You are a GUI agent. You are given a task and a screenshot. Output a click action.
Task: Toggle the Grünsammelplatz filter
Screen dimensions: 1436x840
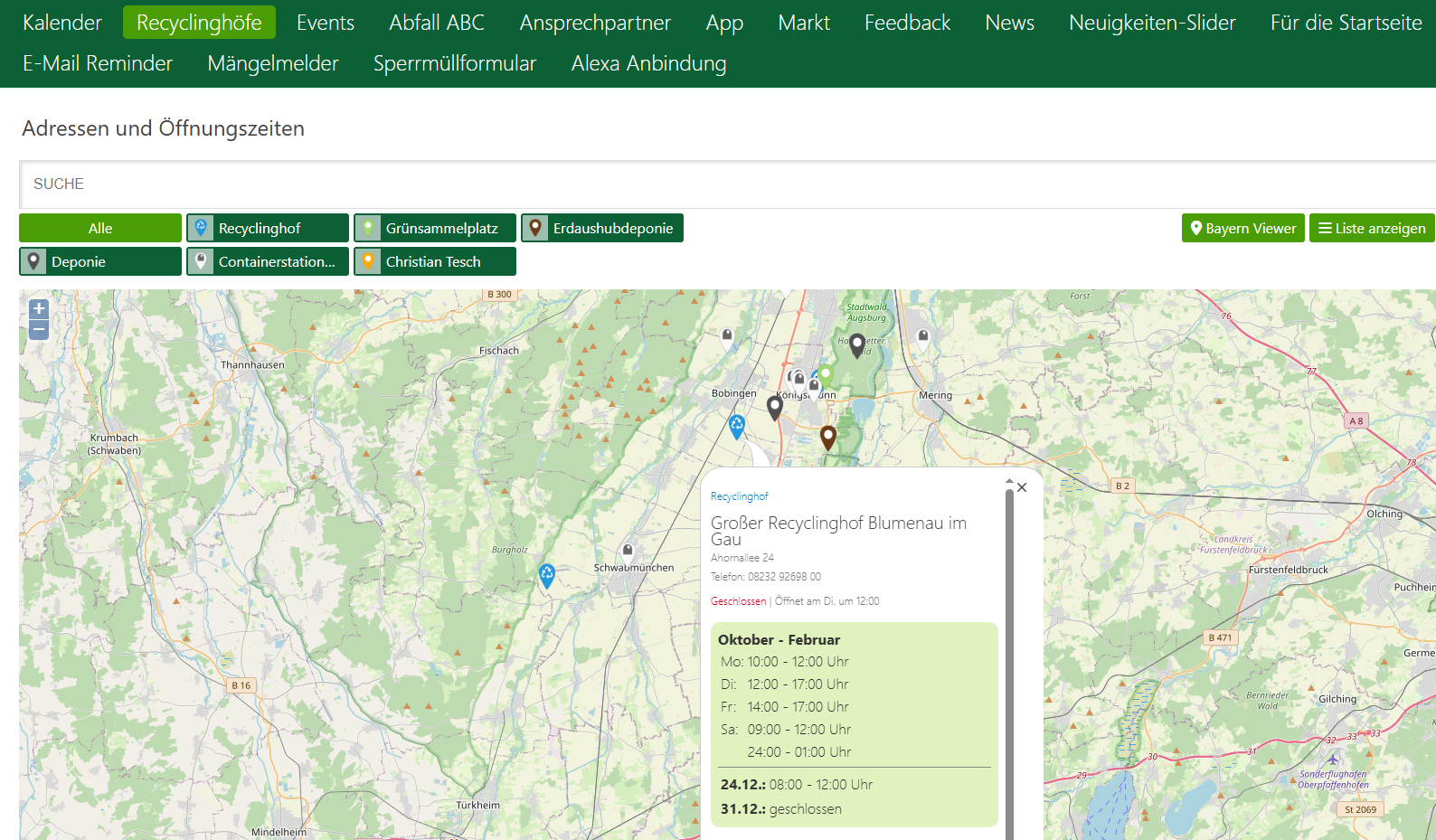click(435, 228)
